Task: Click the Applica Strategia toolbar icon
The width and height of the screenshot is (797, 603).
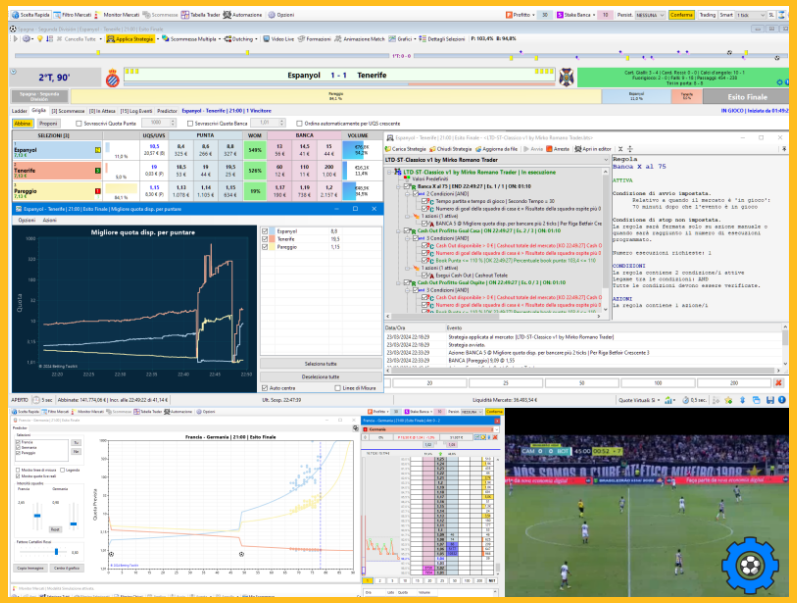Action: pos(127,38)
